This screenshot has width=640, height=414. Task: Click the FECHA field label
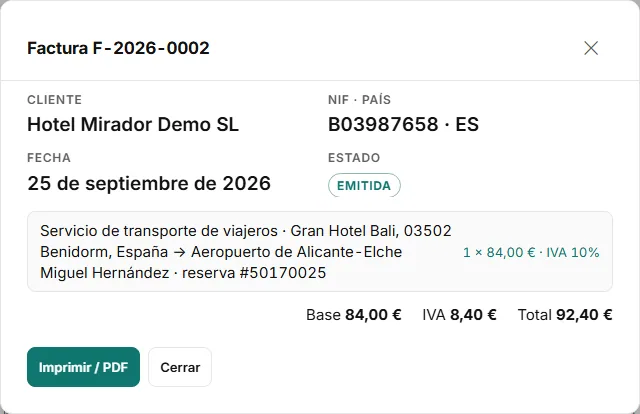[49, 158]
